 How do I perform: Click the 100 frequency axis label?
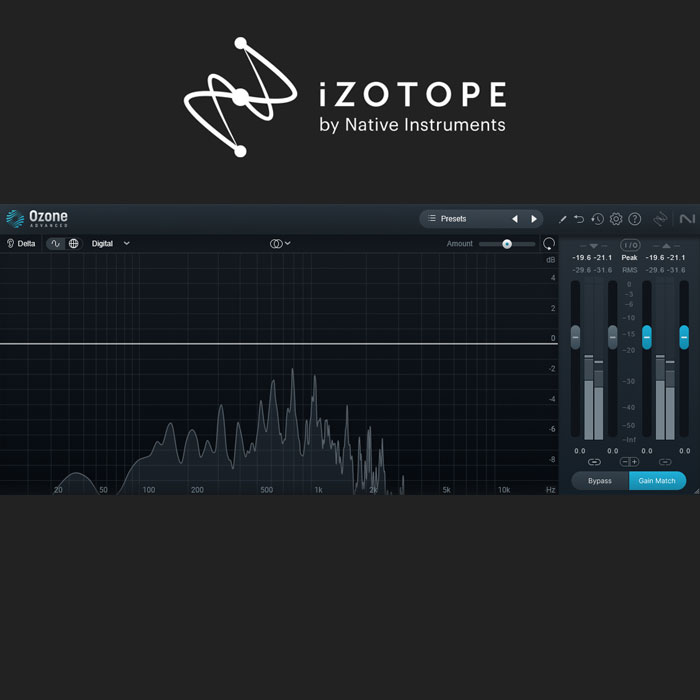(149, 490)
